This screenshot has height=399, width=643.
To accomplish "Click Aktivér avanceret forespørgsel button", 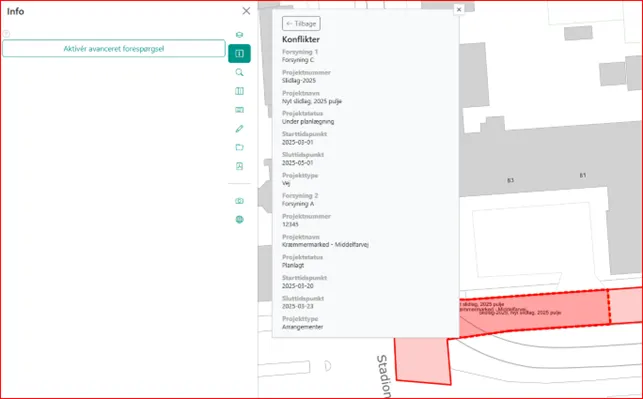I will point(114,49).
